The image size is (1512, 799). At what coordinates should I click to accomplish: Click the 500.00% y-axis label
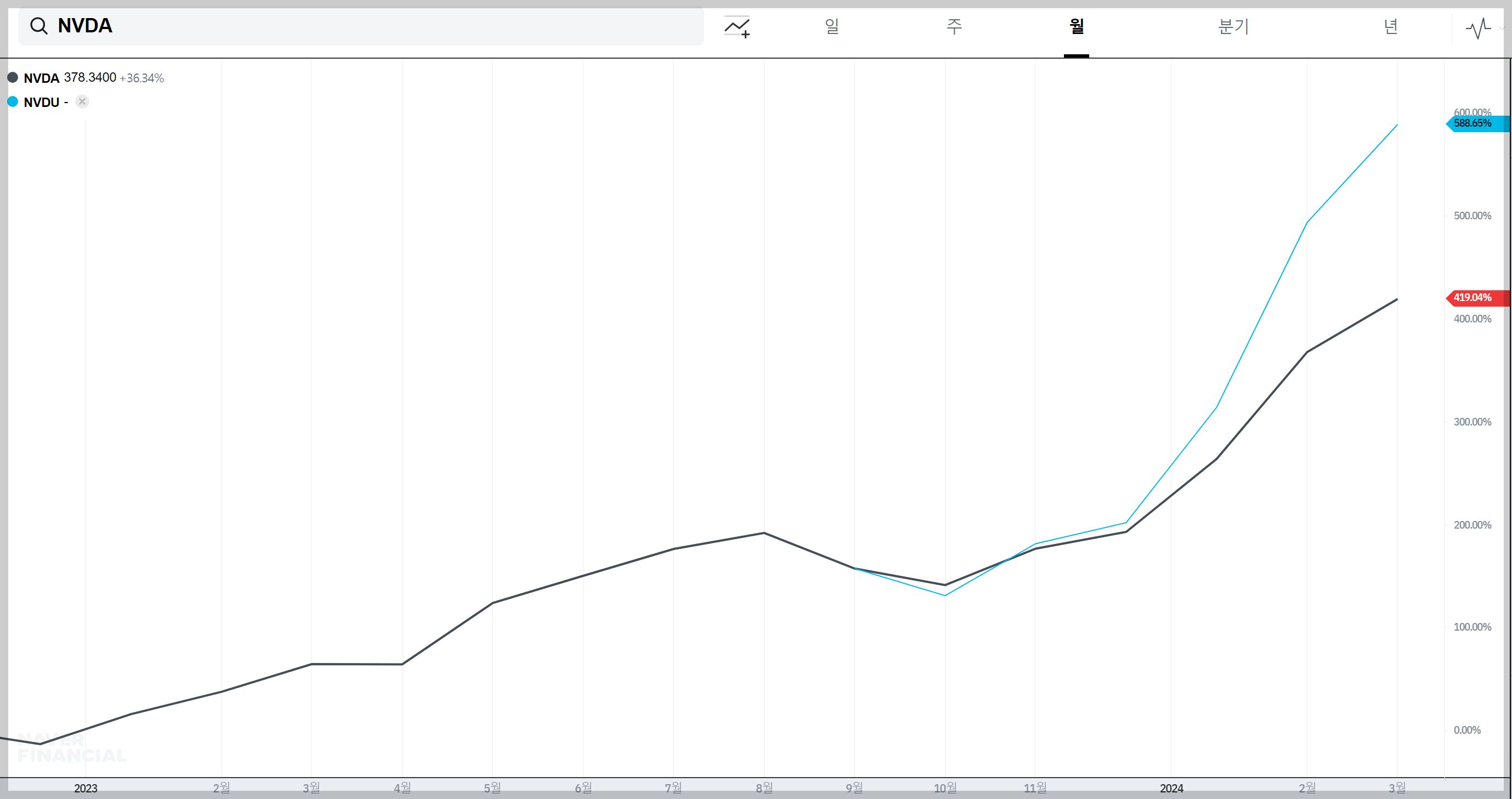pyautogui.click(x=1472, y=216)
